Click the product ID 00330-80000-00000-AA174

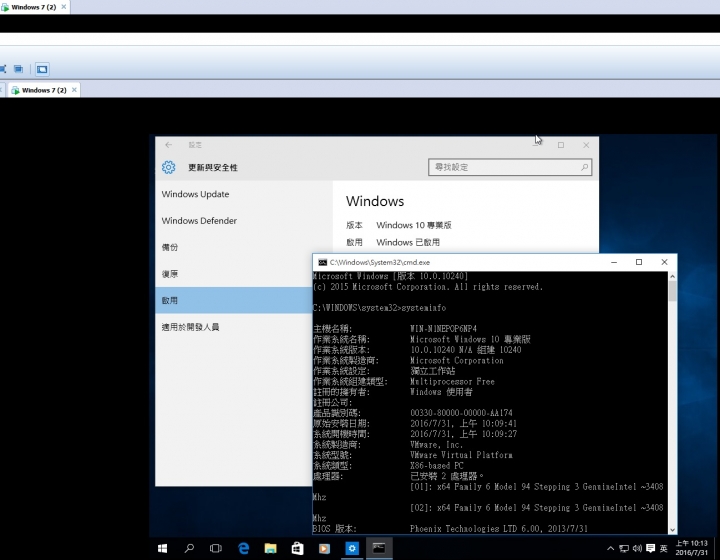(x=461, y=413)
